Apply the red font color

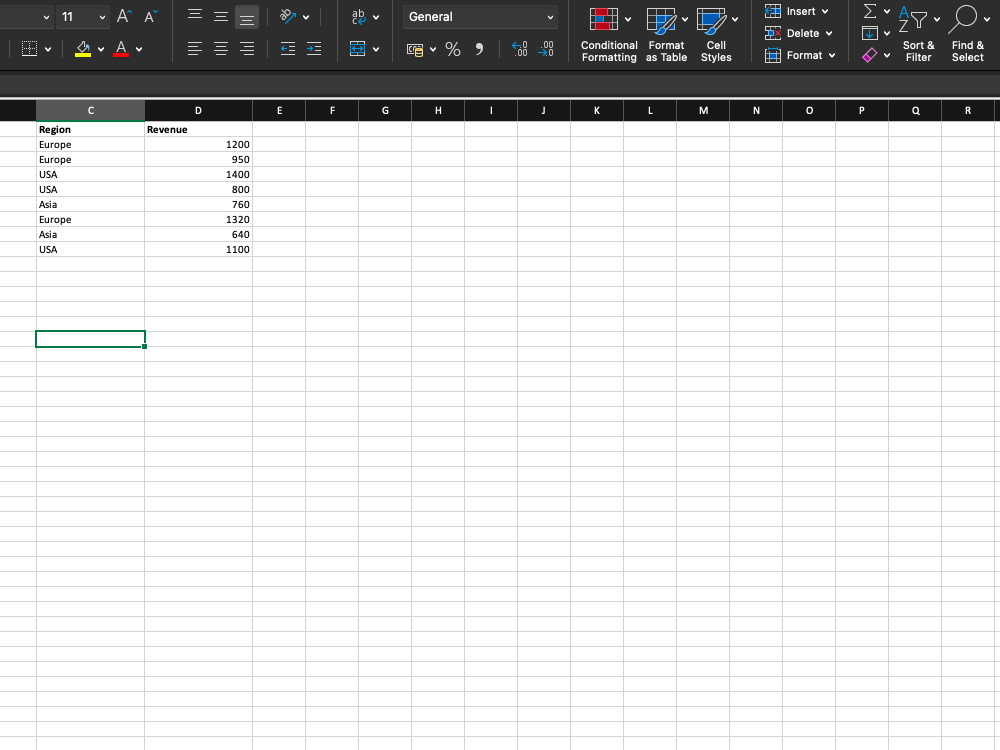[x=121, y=48]
